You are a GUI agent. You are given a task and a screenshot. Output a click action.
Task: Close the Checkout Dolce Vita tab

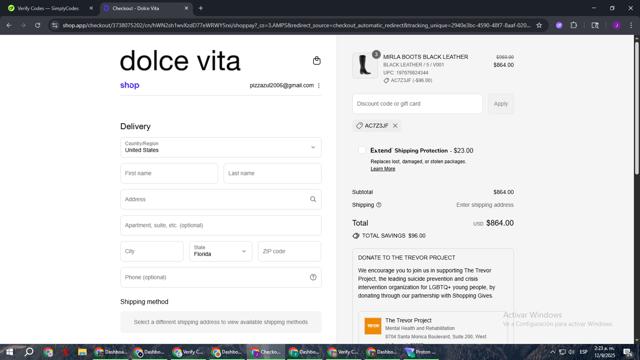coord(187,8)
